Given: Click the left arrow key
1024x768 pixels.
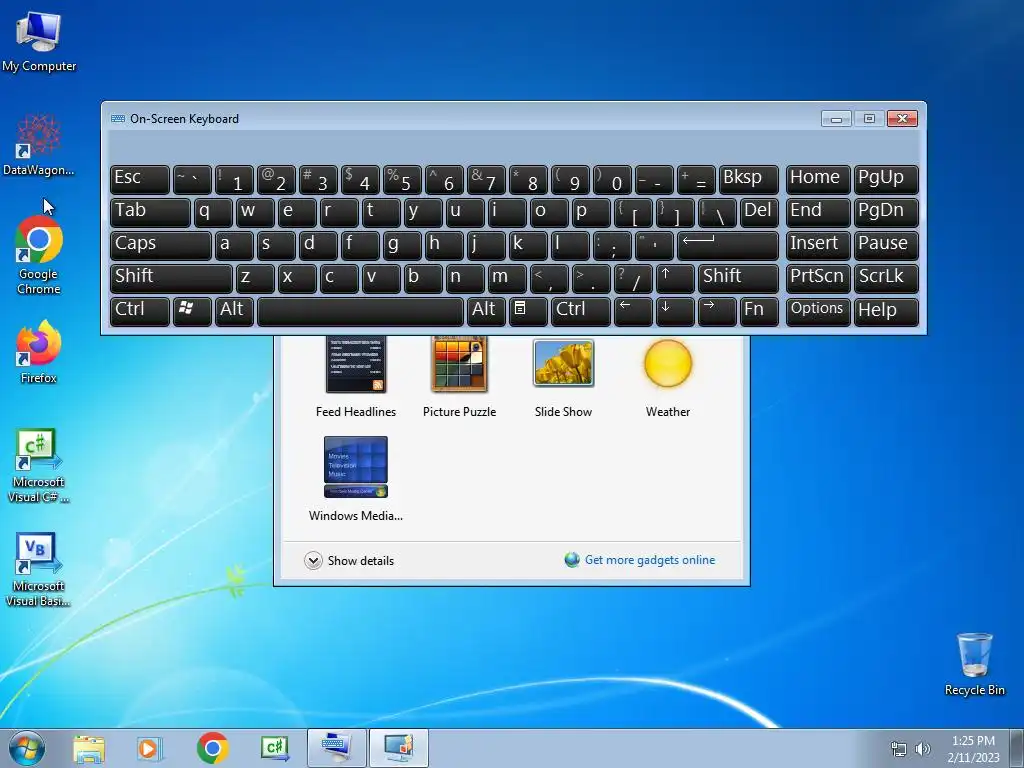Looking at the screenshot, I should pos(633,311).
